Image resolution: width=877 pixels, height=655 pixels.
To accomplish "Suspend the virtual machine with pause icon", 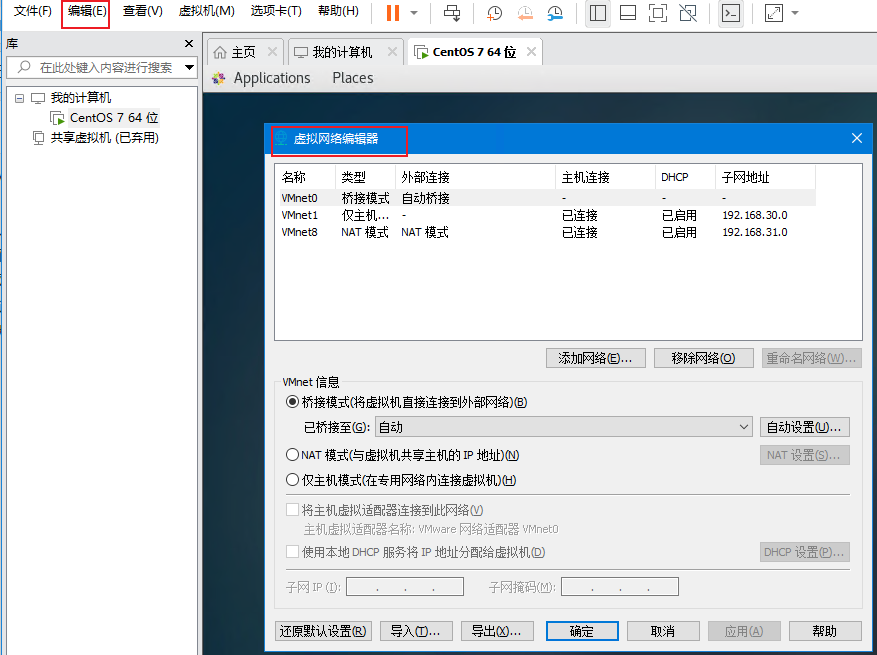I will pyautogui.click(x=394, y=13).
